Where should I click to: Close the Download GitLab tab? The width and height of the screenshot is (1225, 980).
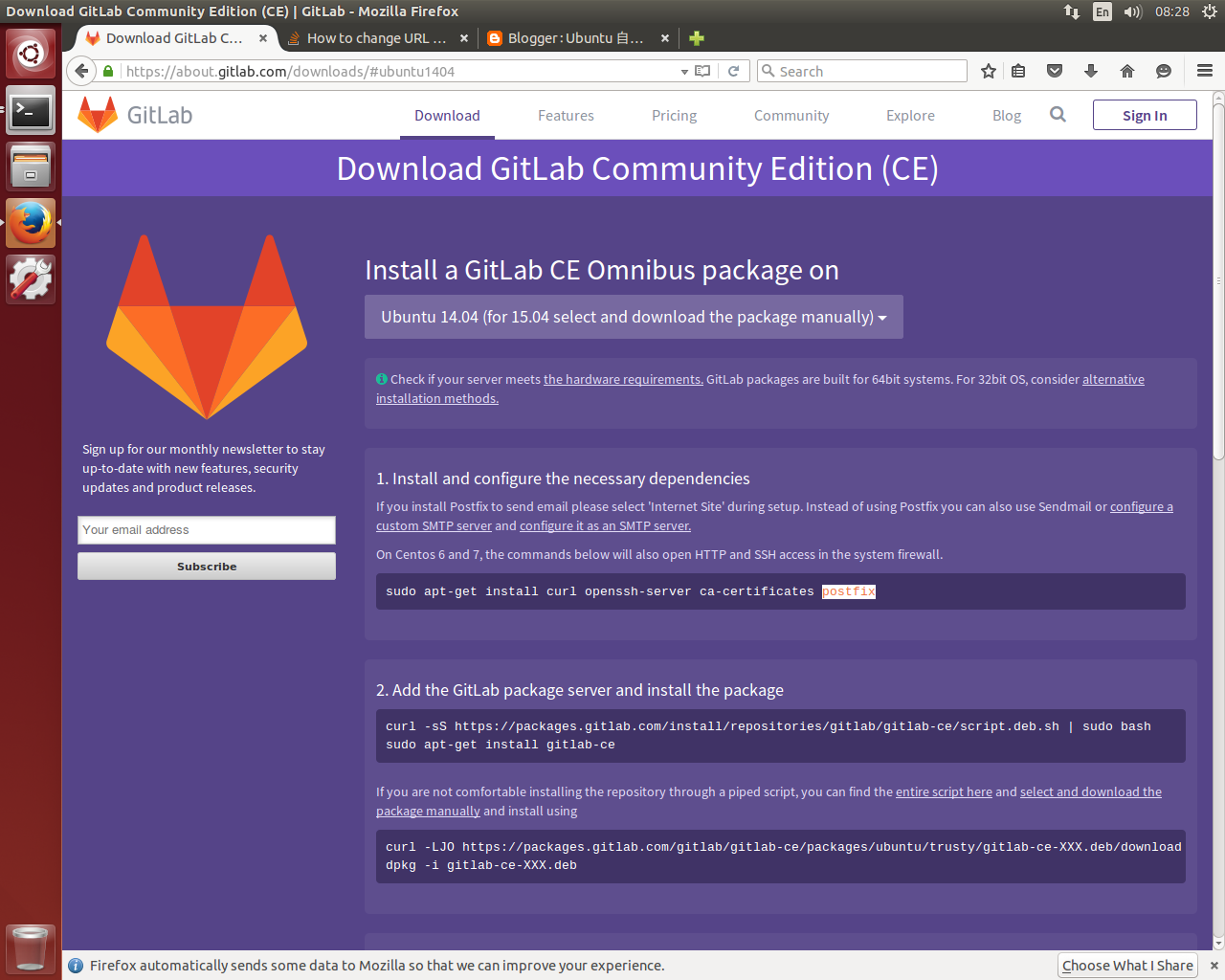point(263,38)
